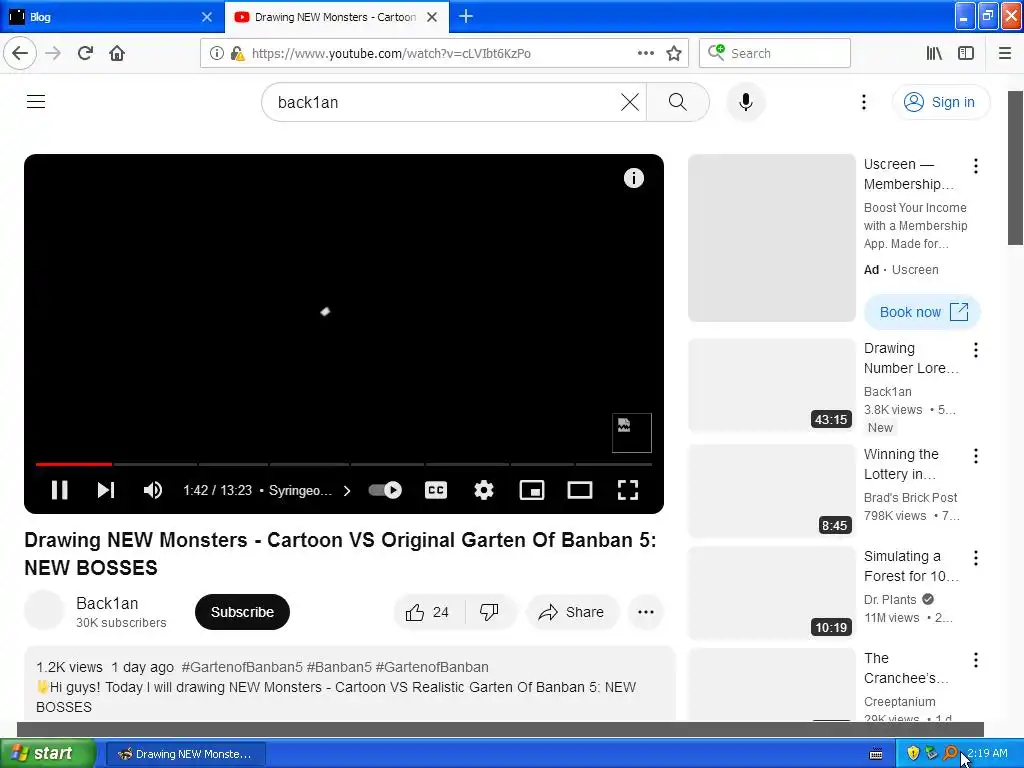Open the video info card

pos(633,178)
